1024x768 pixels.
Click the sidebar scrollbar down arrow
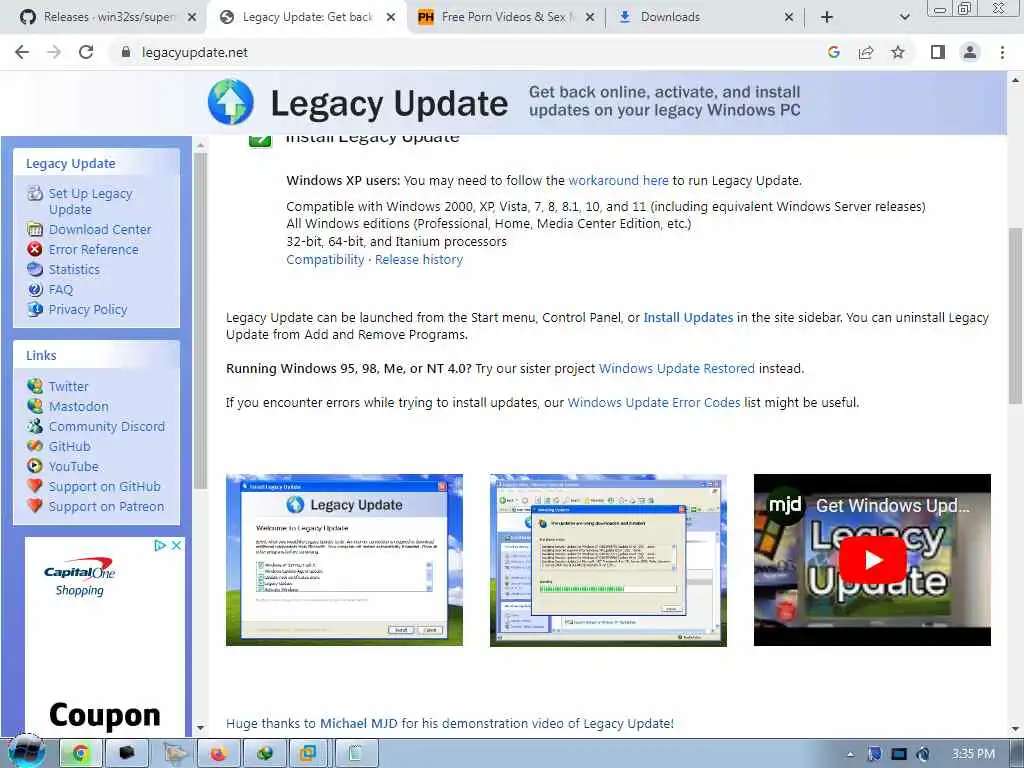pos(200,728)
